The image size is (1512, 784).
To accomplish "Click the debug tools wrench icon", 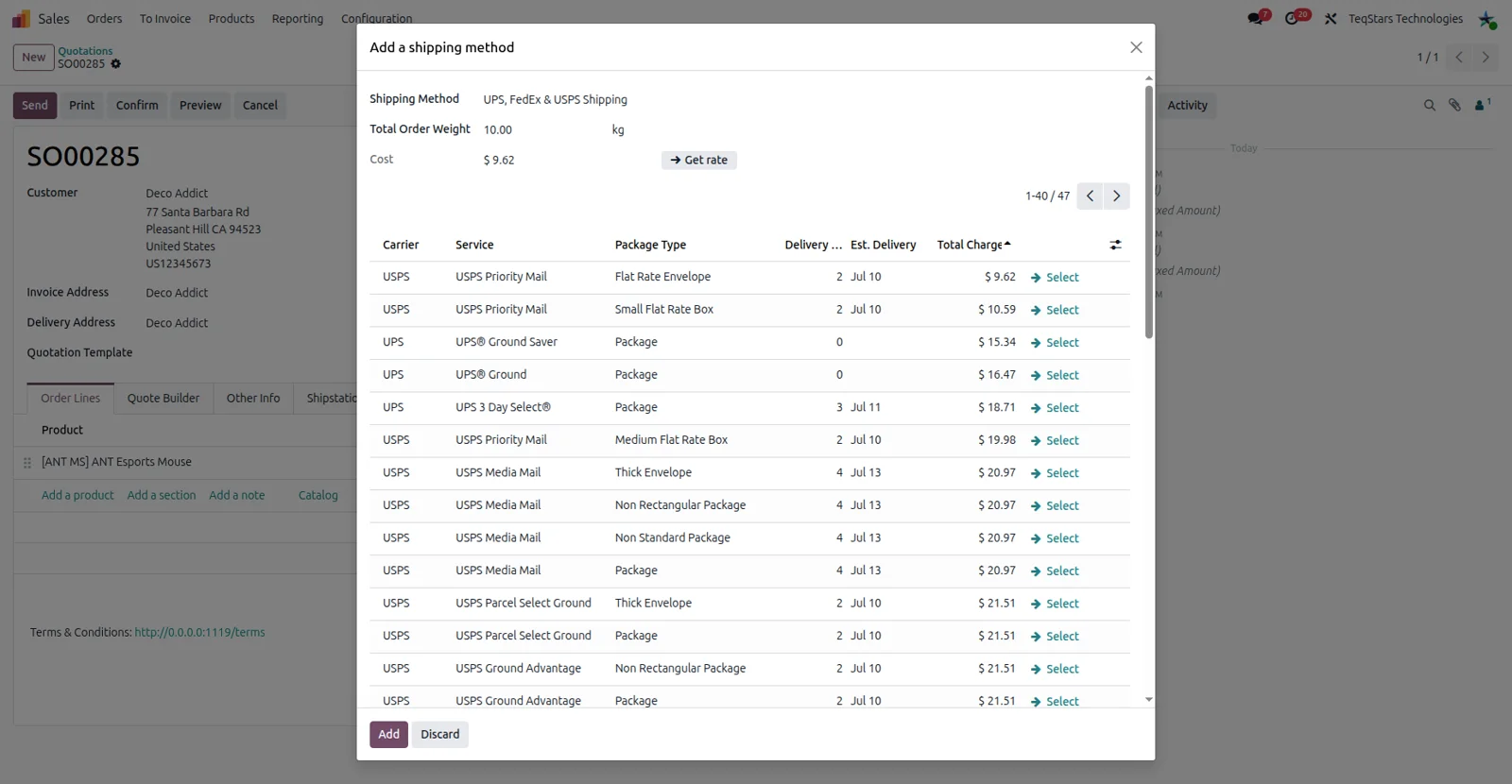I will coord(1331,19).
